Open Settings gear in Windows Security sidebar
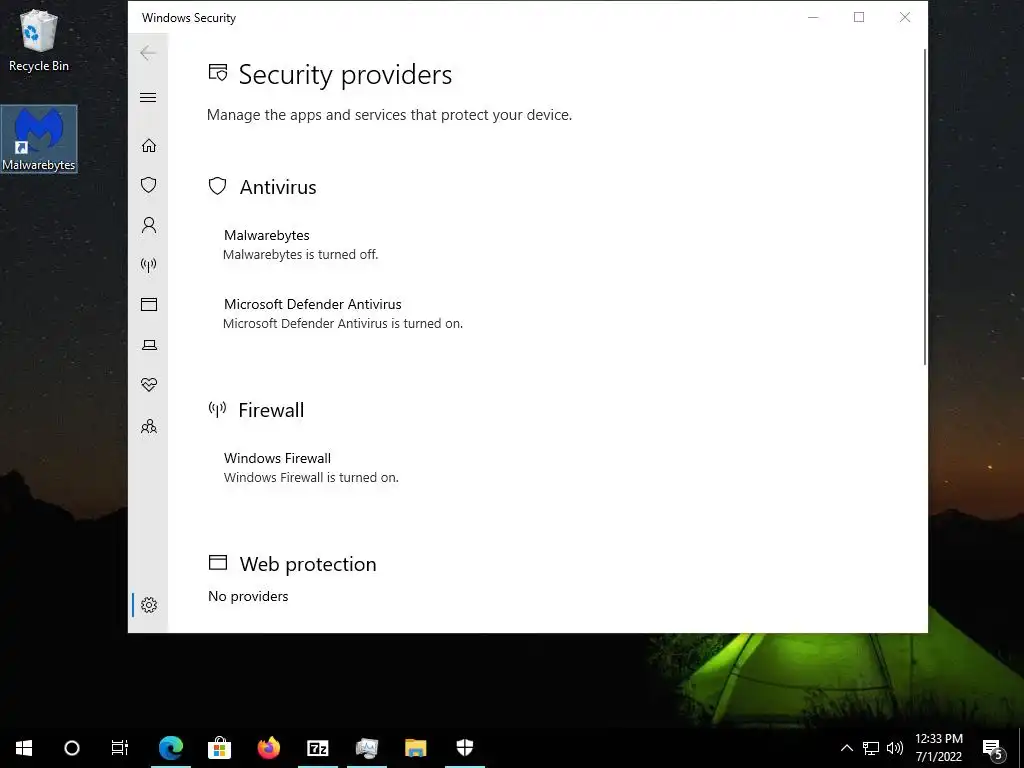Viewport: 1024px width, 768px height. [x=149, y=605]
